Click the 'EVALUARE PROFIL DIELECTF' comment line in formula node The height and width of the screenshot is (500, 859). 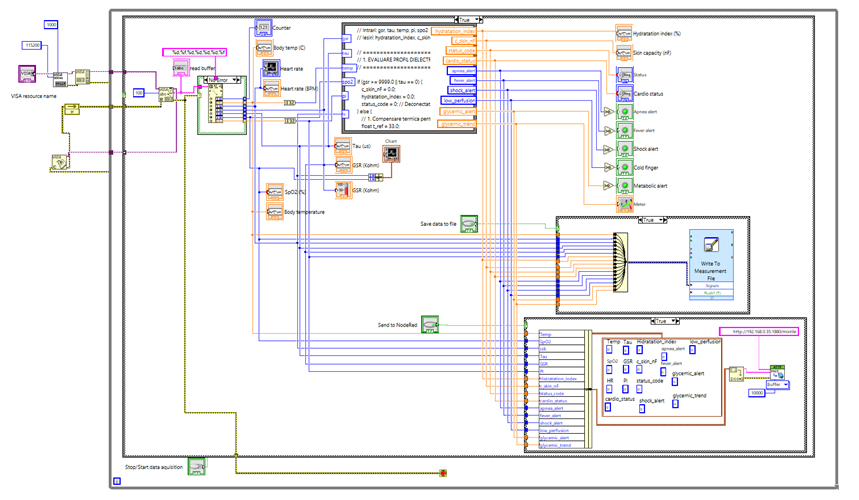coord(393,59)
